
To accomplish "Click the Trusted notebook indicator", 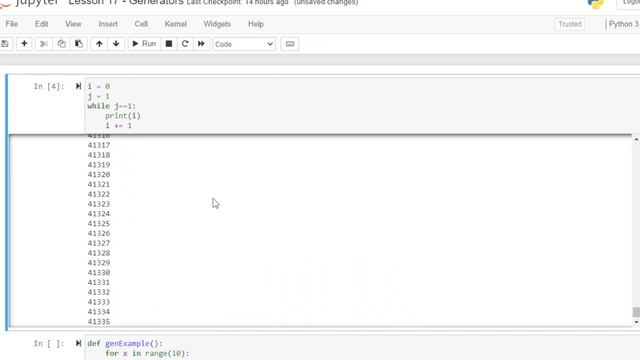I will tap(570, 24).
